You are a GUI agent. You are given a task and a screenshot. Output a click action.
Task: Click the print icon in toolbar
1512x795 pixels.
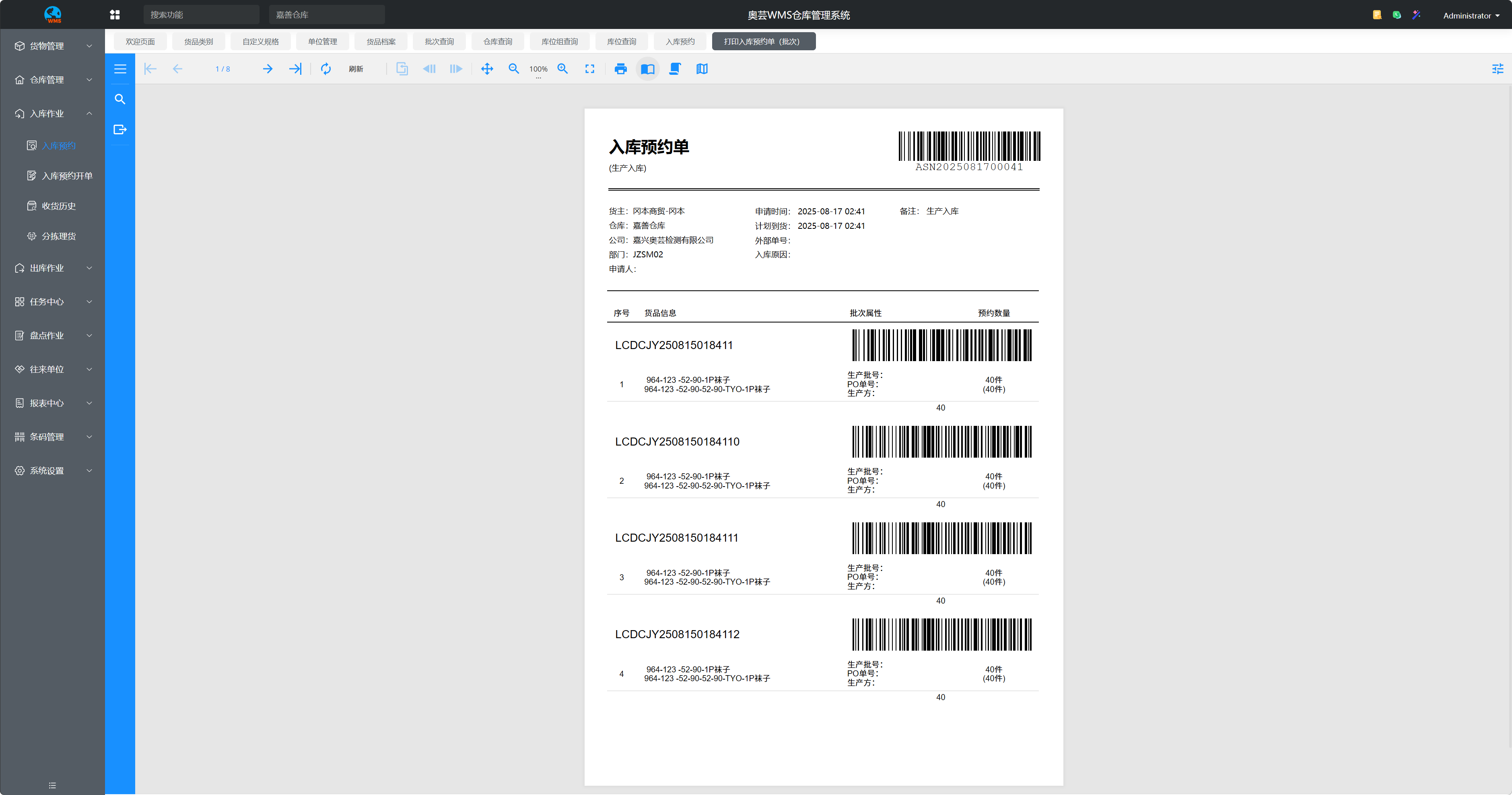coord(620,69)
